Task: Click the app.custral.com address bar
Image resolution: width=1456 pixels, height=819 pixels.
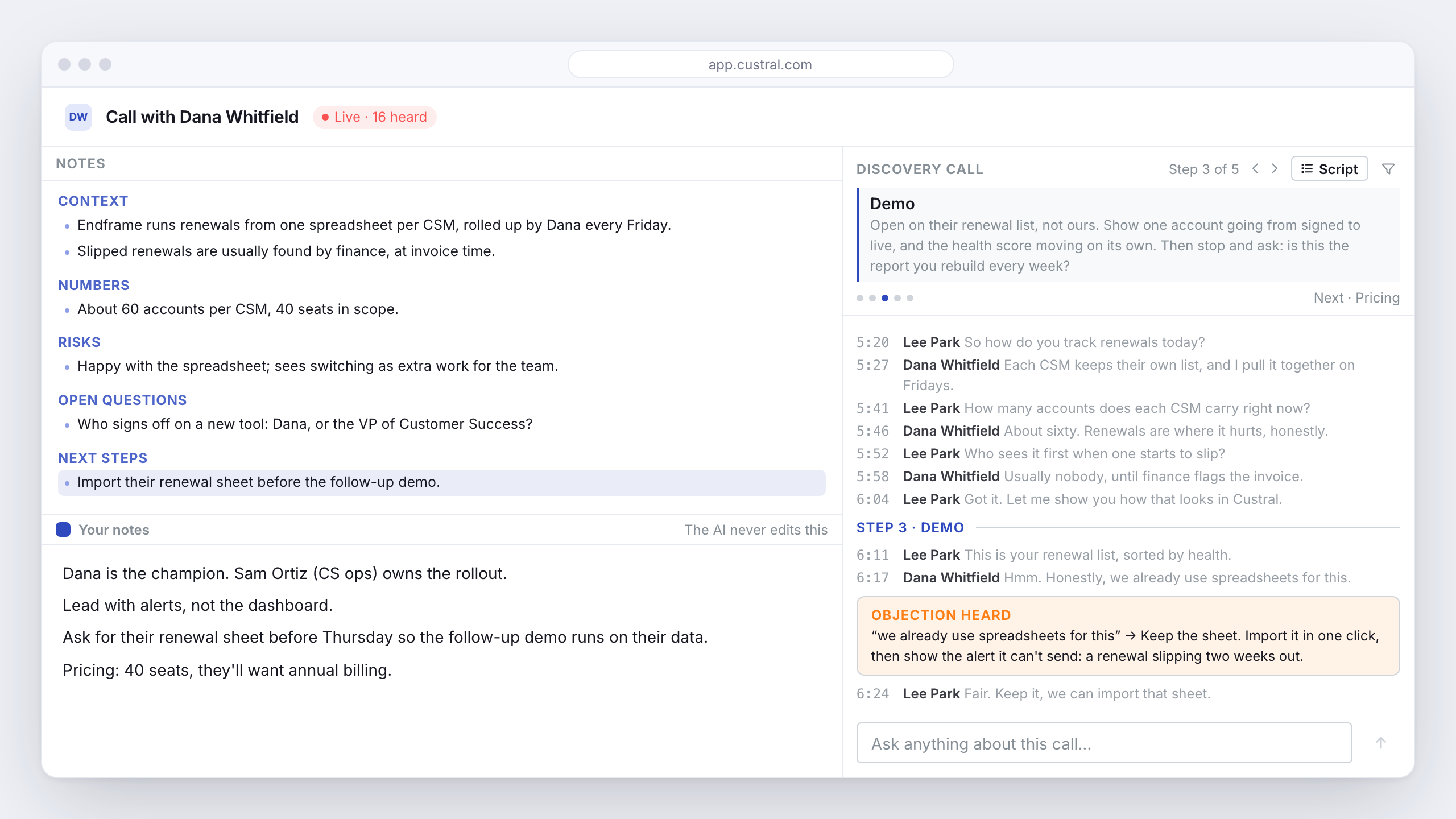Action: pos(760,65)
